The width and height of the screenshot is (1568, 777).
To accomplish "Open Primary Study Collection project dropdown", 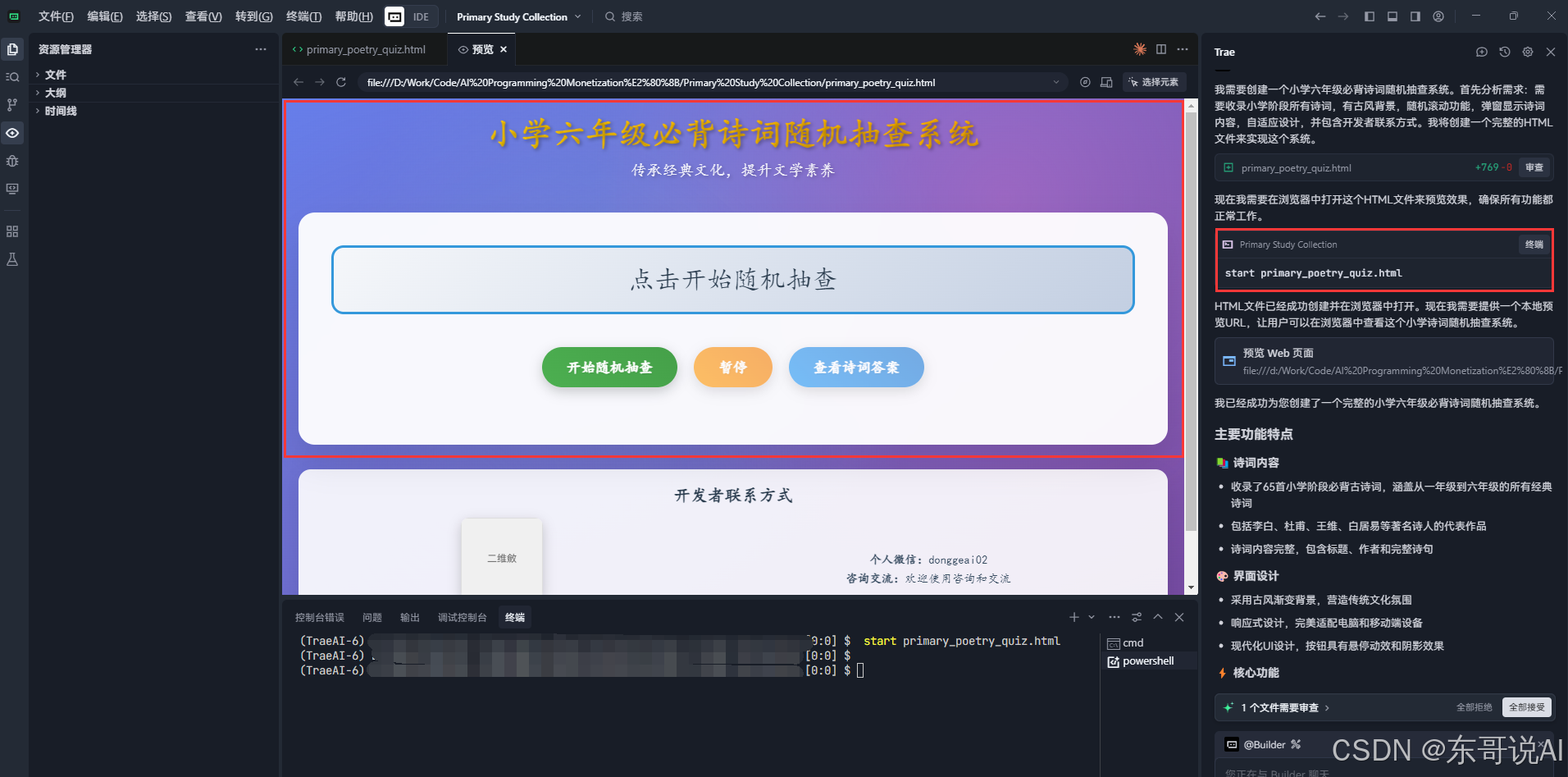I will (x=519, y=16).
